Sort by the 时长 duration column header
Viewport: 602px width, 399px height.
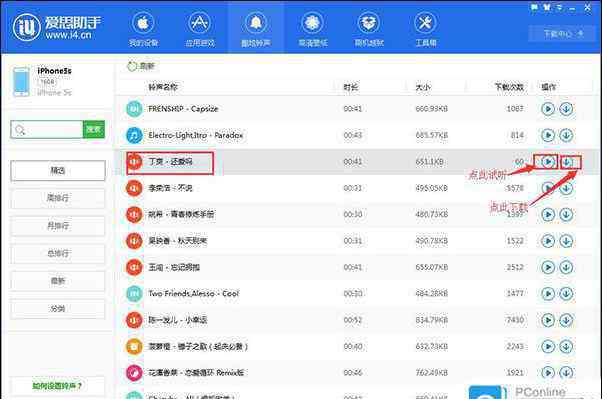[351, 87]
